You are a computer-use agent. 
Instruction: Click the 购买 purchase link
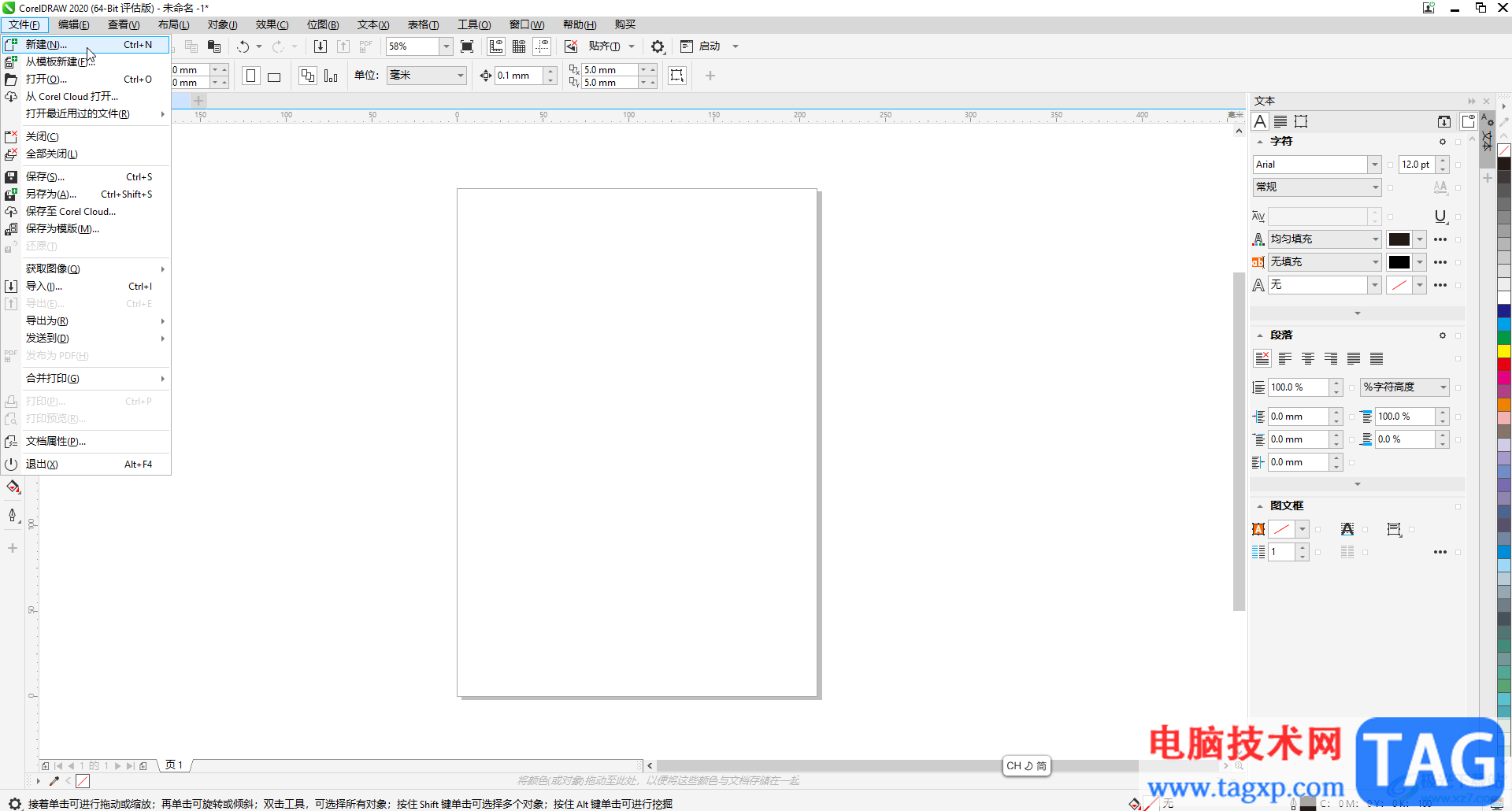pos(625,25)
